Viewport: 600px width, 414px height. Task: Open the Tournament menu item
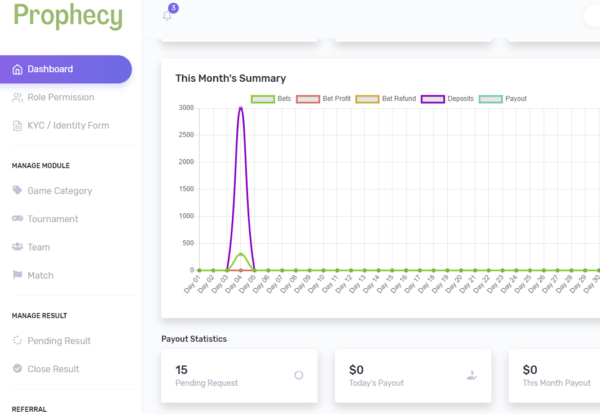52,218
